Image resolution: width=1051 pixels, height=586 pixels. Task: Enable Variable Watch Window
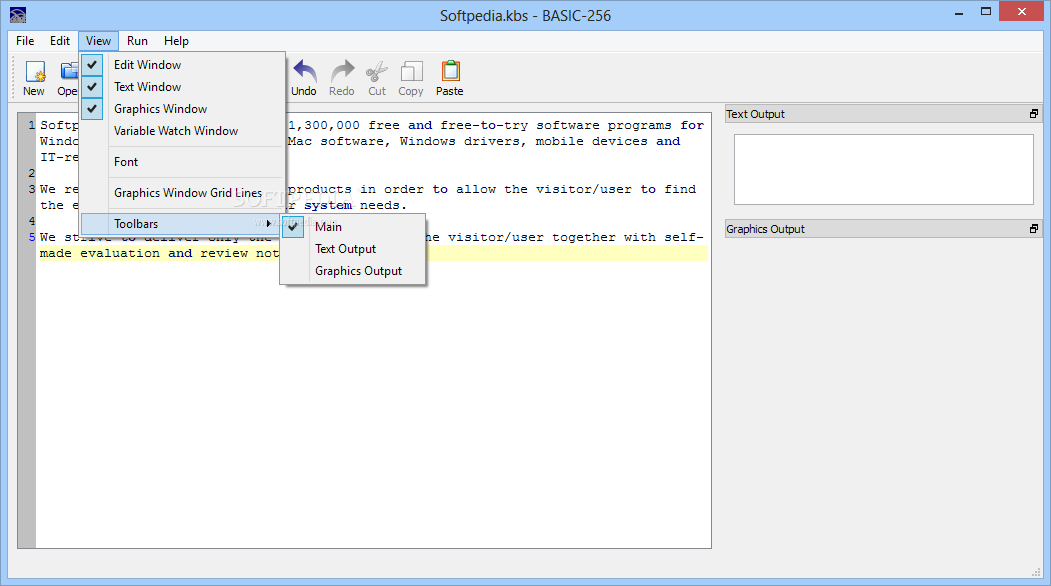[182, 131]
